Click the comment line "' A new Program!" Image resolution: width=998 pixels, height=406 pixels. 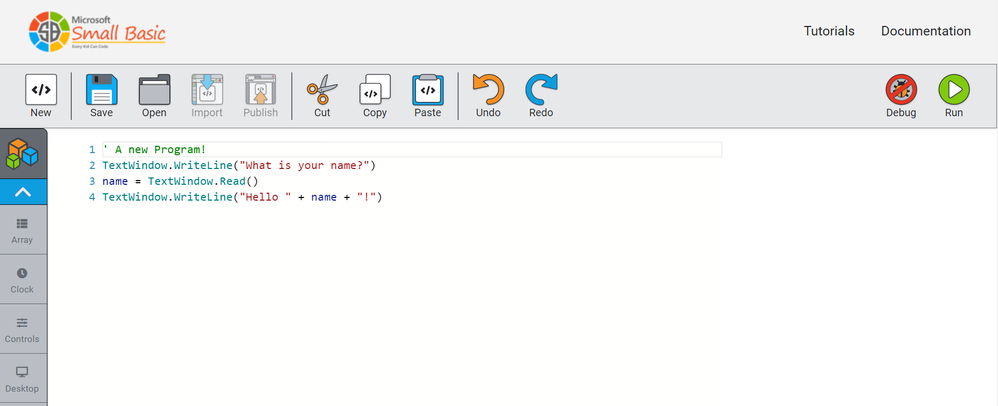[x=154, y=150]
